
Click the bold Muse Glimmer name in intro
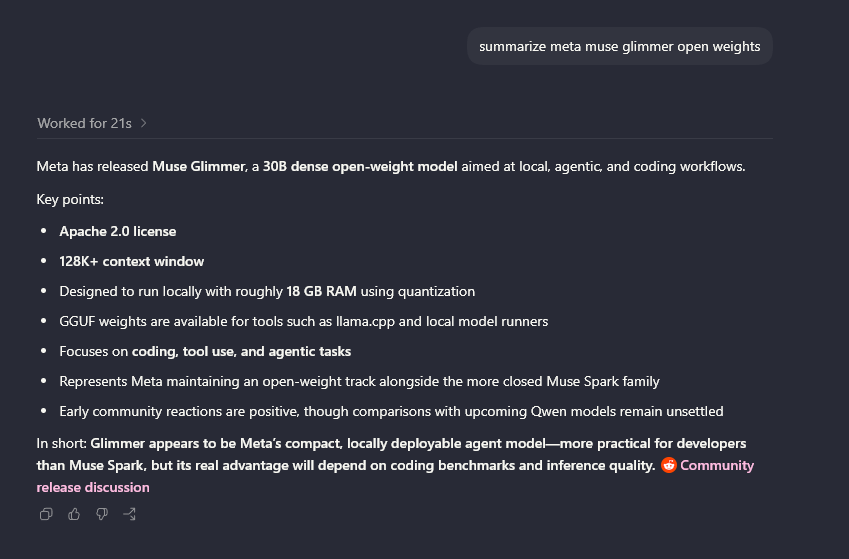pyautogui.click(x=198, y=166)
